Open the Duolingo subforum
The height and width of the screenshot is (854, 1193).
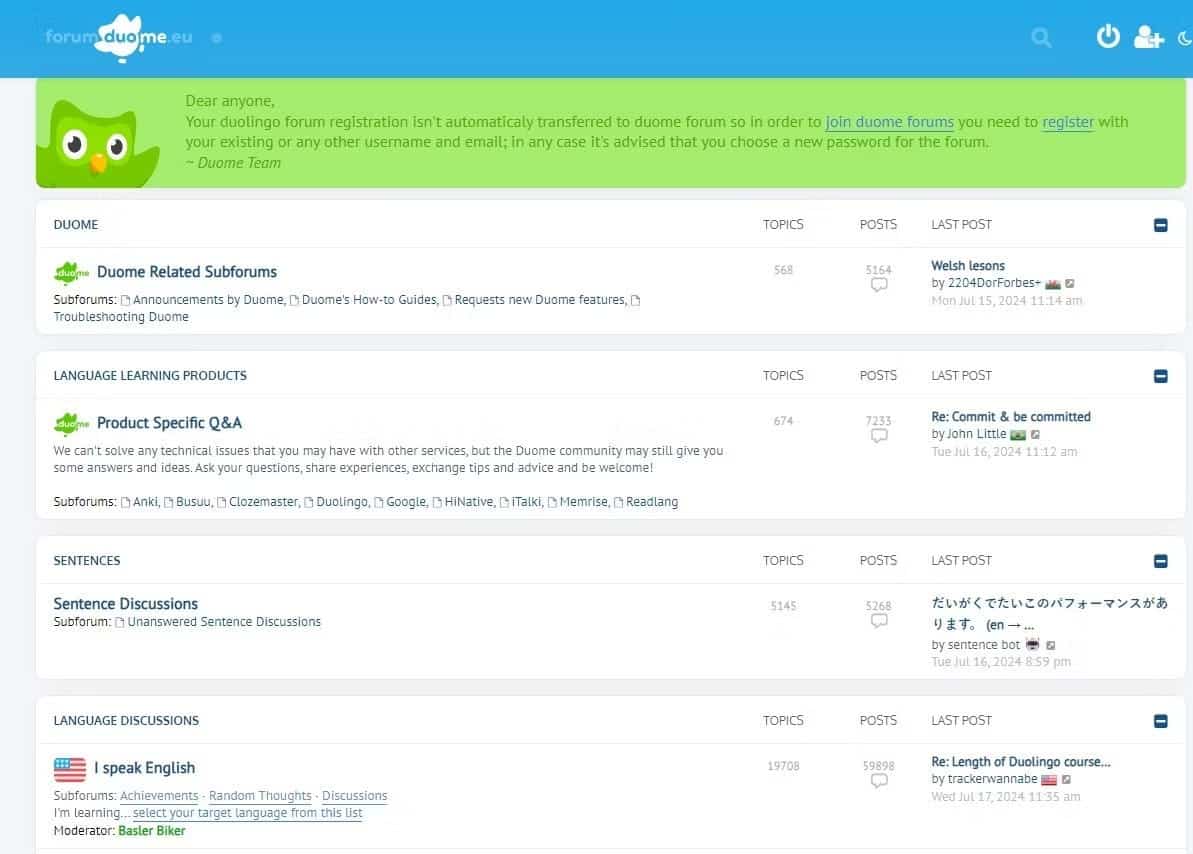pos(343,501)
